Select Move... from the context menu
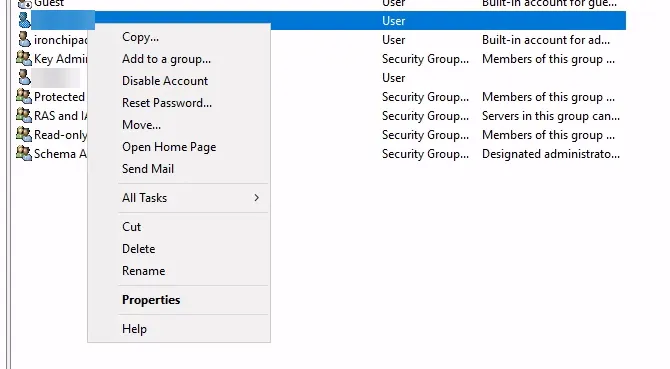This screenshot has width=670, height=369. tap(141, 125)
